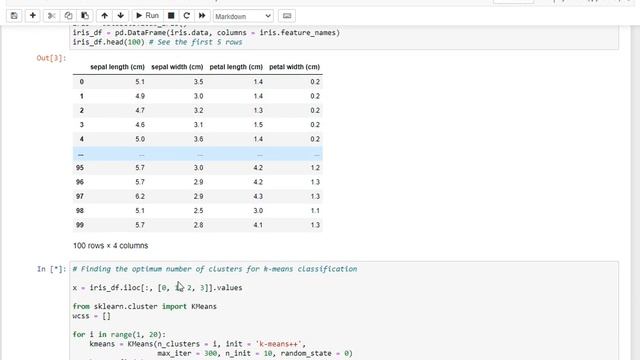Screen dimensions: 640x360
Task: Paste cells below icon
Action: click(85, 16)
